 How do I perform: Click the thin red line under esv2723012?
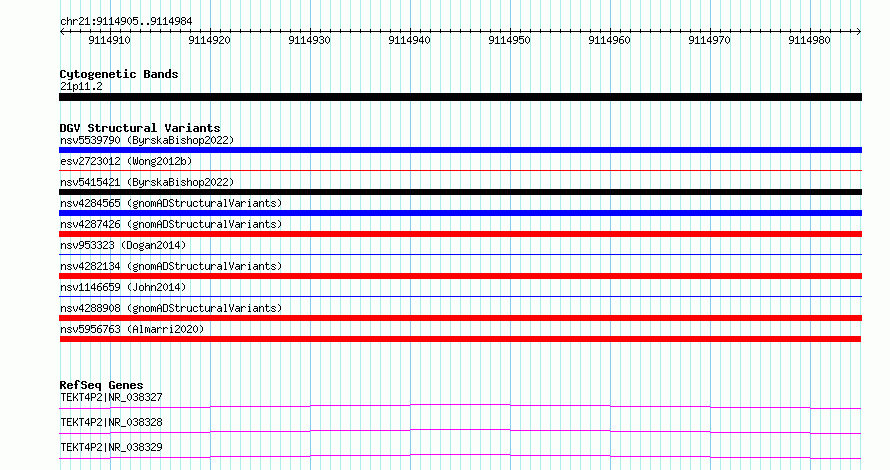[460, 170]
